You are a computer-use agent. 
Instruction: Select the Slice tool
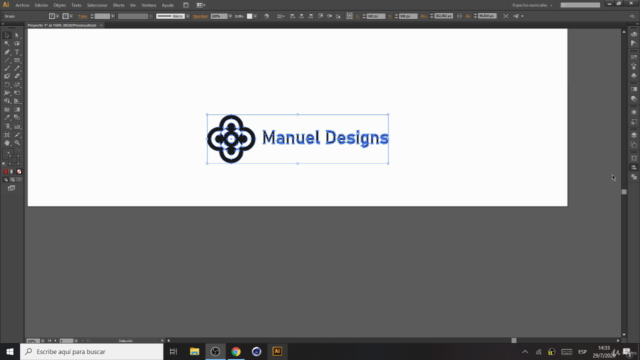[17, 135]
